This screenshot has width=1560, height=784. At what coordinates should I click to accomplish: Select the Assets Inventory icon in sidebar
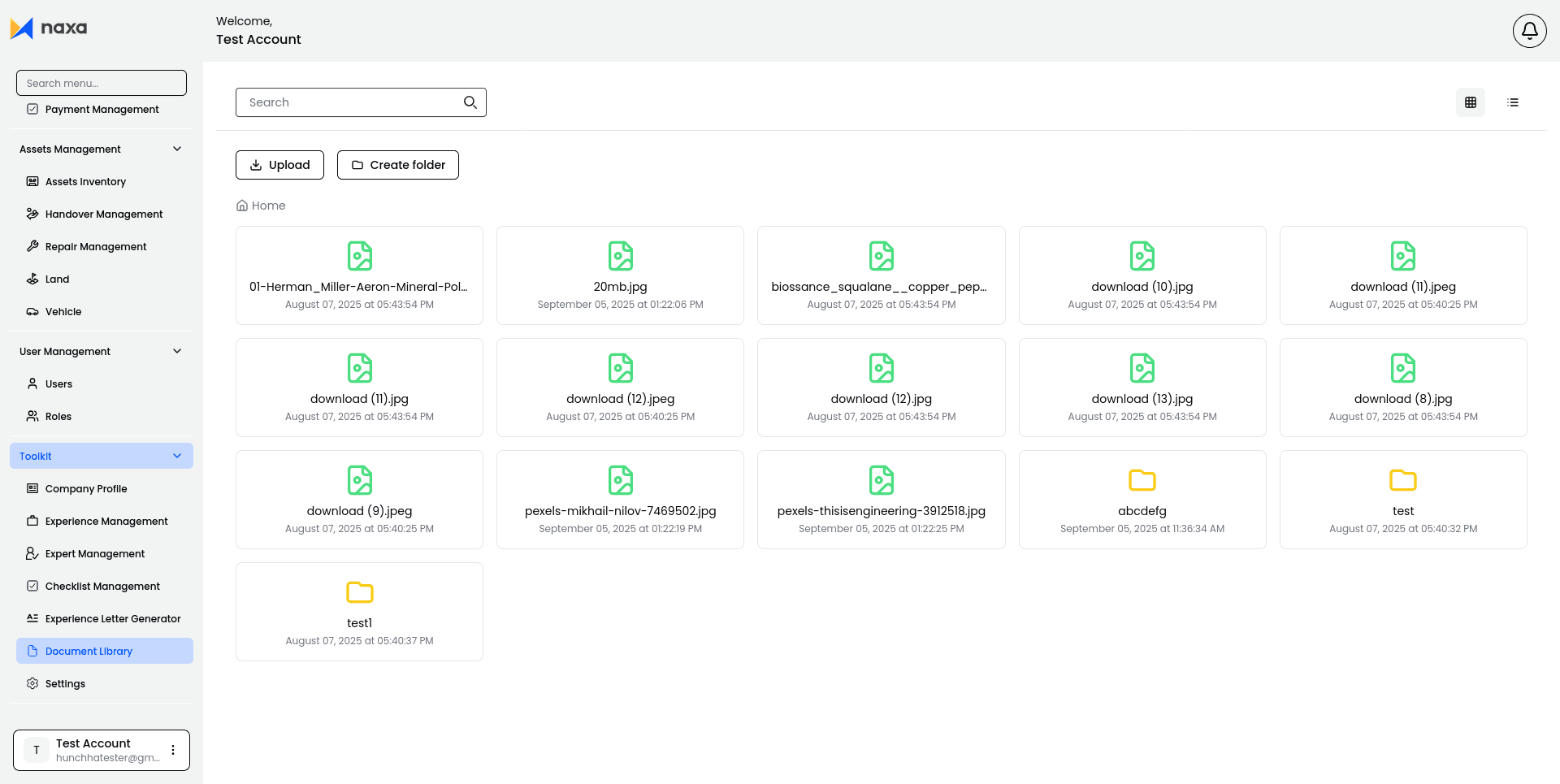[32, 181]
